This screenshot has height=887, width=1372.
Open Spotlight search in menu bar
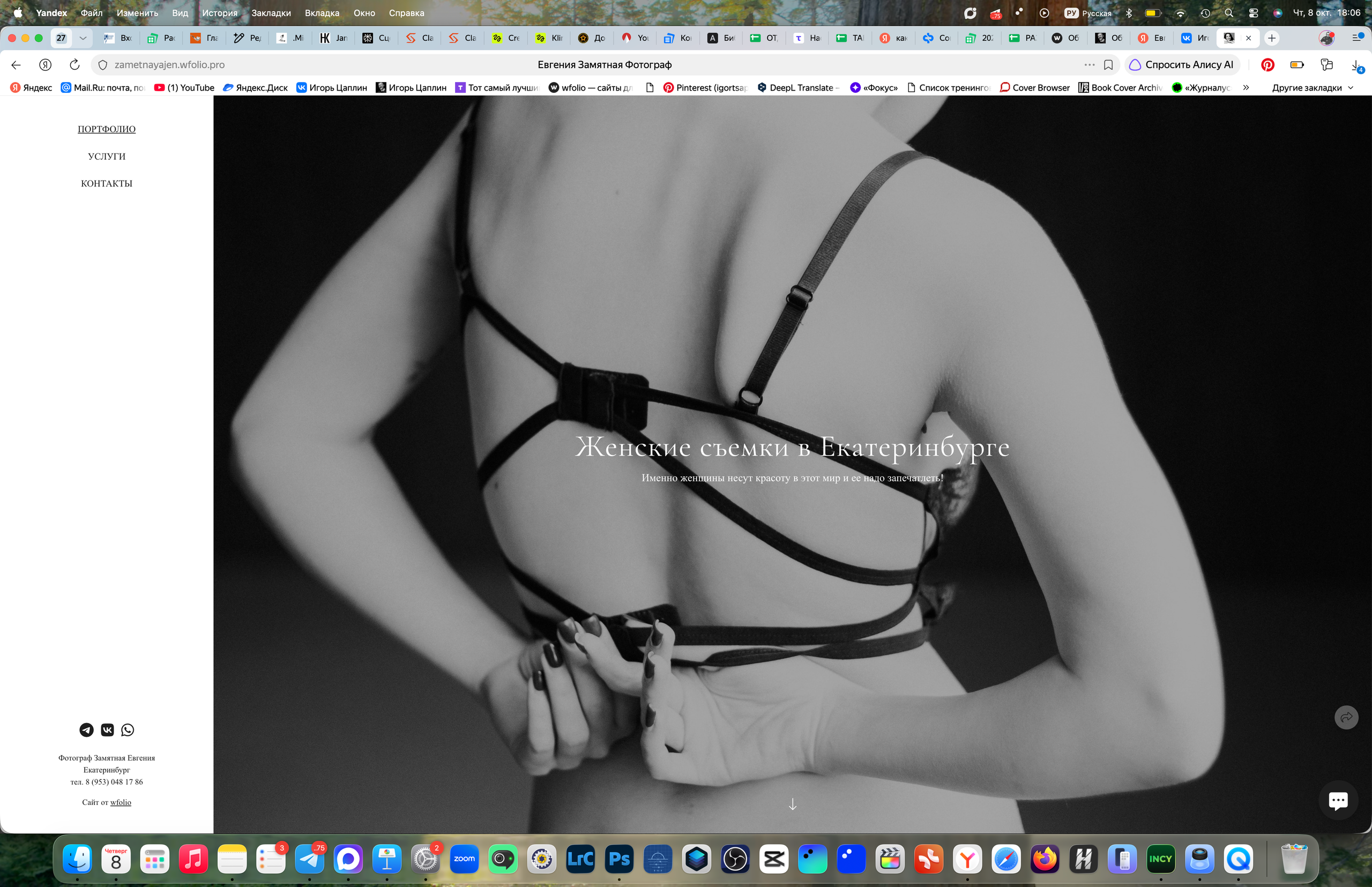tap(1228, 13)
